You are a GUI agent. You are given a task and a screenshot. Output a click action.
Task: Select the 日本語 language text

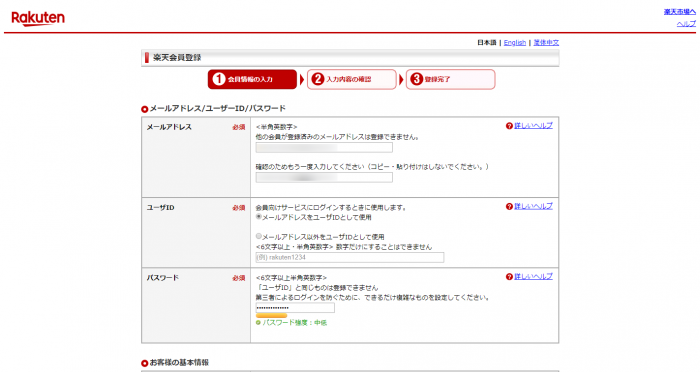(x=487, y=42)
